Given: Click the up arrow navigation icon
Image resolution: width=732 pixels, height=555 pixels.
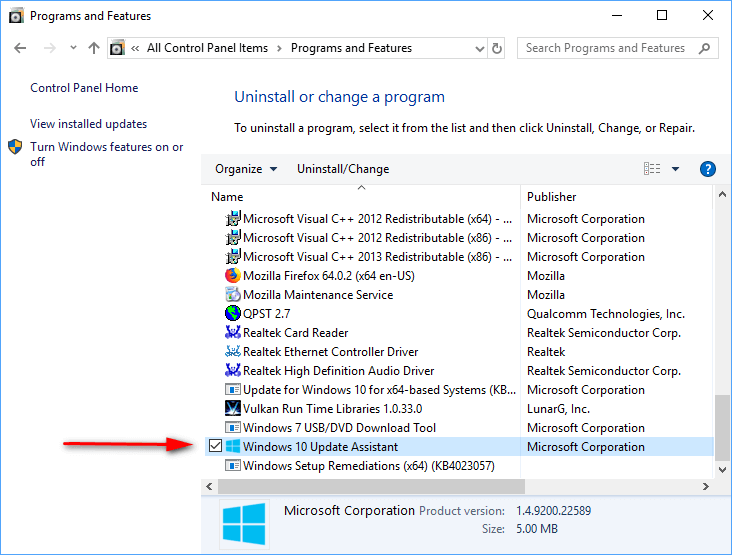Looking at the screenshot, I should coord(94,48).
